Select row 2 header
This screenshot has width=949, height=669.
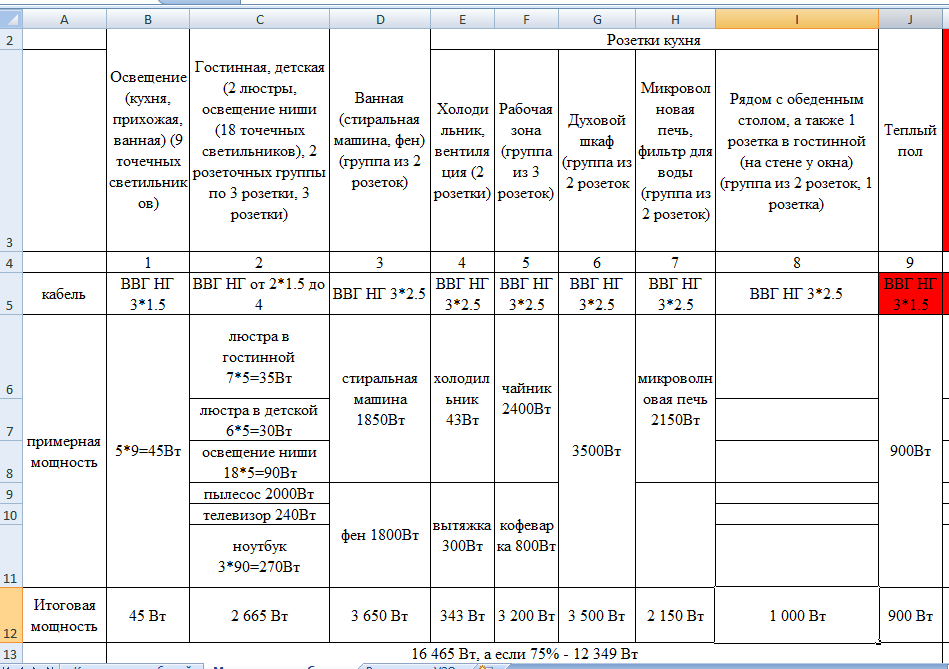click(11, 39)
